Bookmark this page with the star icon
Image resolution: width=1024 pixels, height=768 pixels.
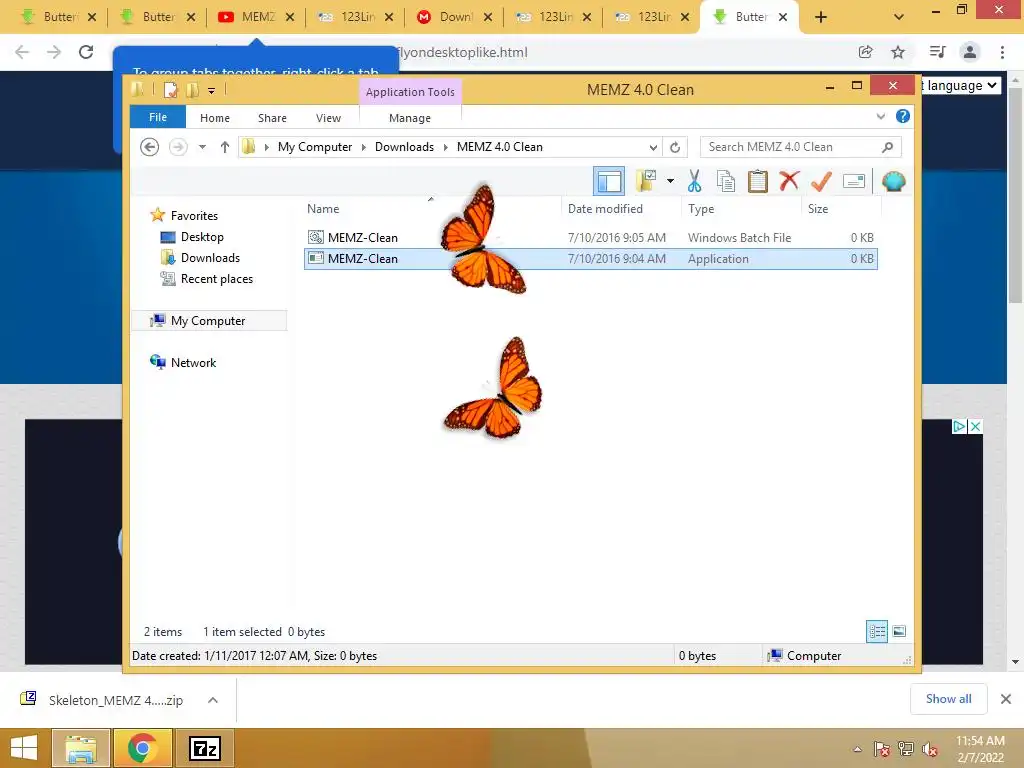point(898,52)
